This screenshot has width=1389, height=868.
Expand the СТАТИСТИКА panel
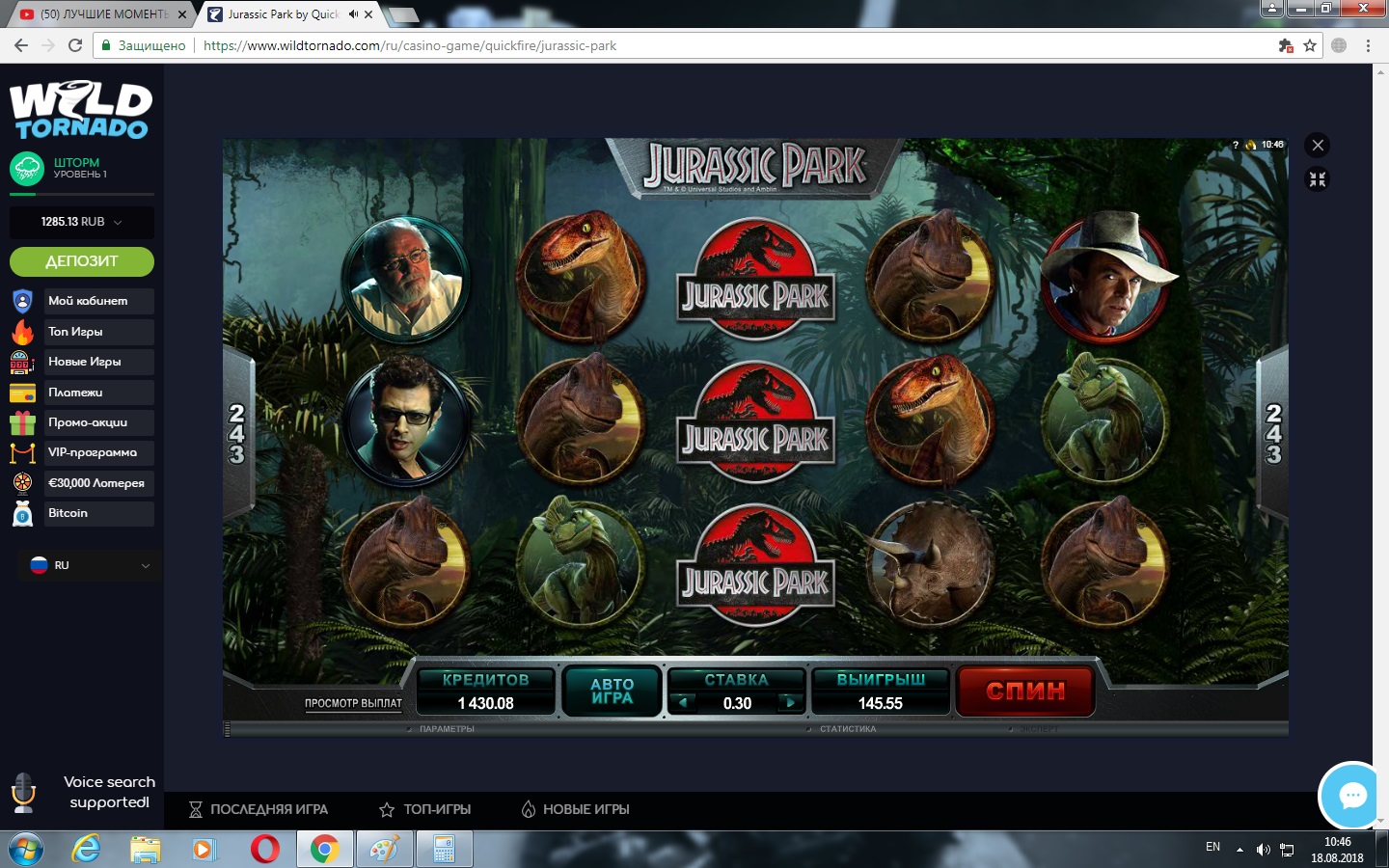[848, 729]
